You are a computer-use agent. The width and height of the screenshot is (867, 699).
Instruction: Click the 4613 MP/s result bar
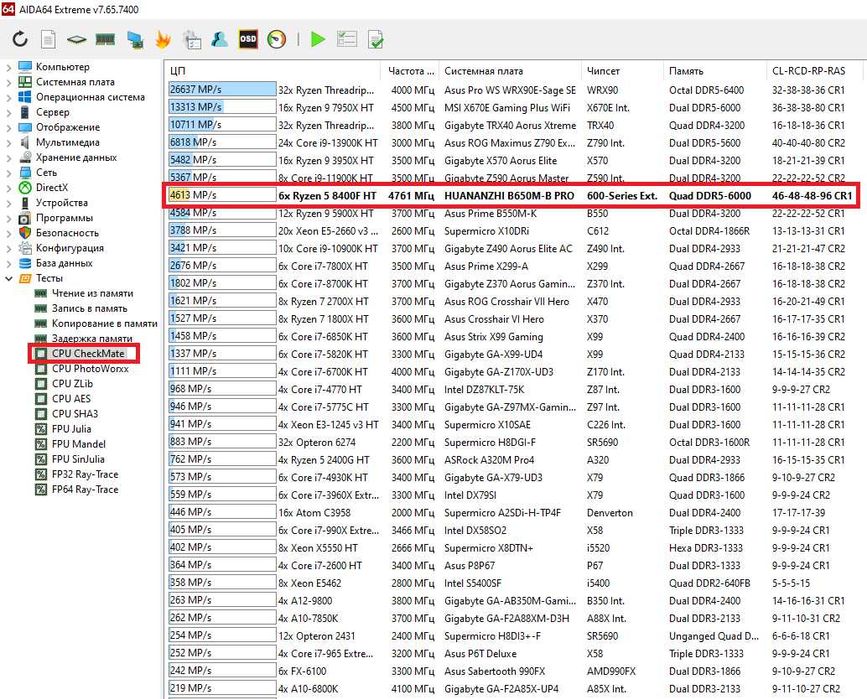click(222, 195)
